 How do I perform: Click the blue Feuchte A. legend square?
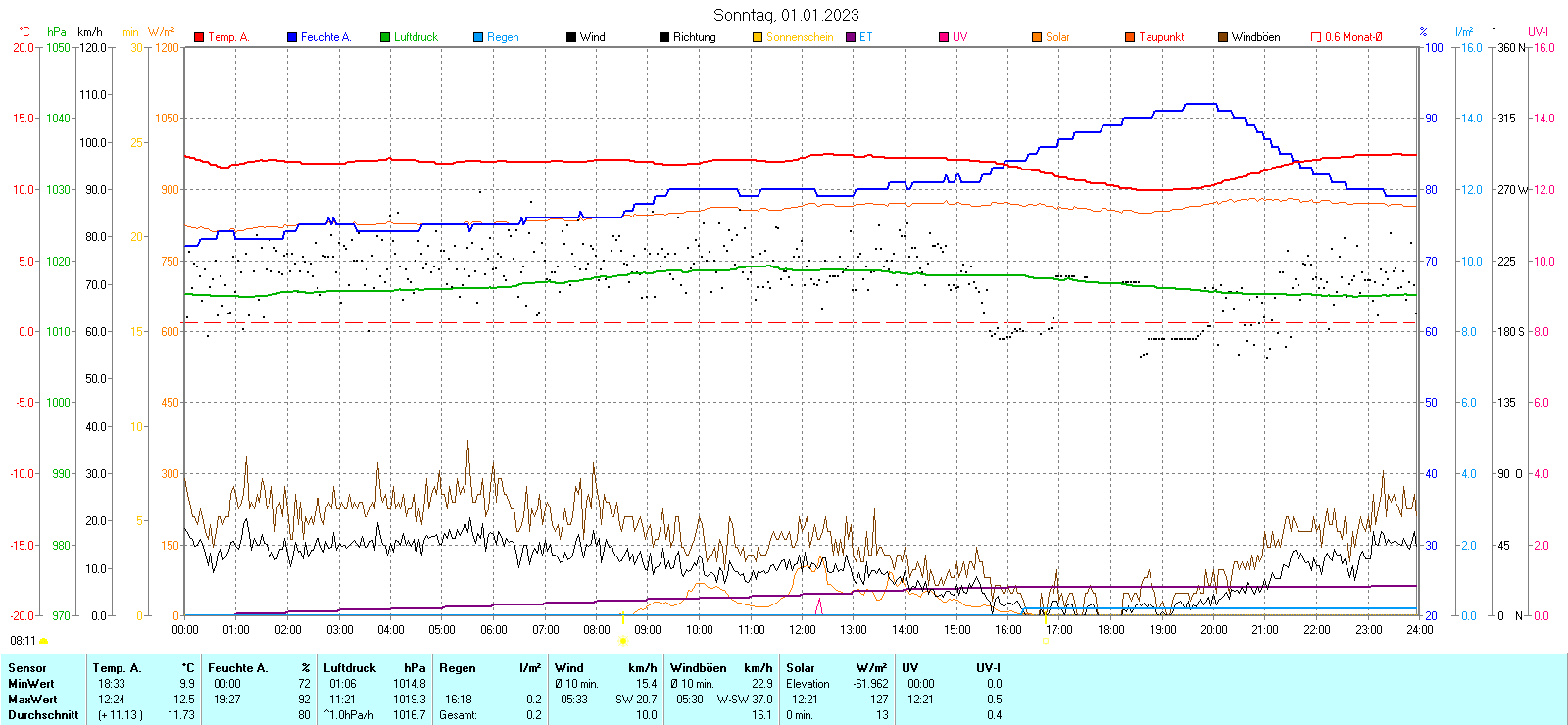click(292, 37)
